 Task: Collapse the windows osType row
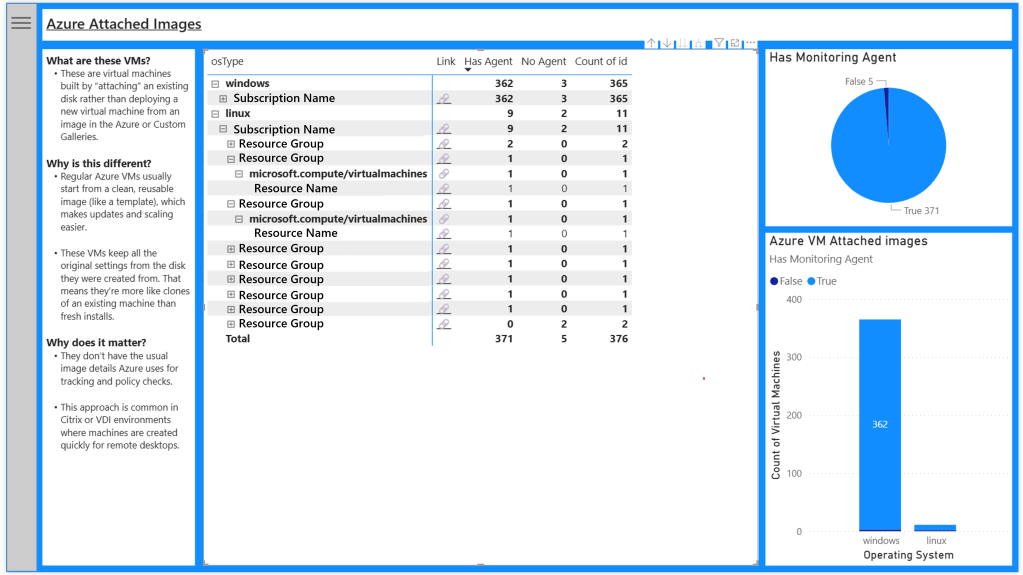[x=216, y=84]
